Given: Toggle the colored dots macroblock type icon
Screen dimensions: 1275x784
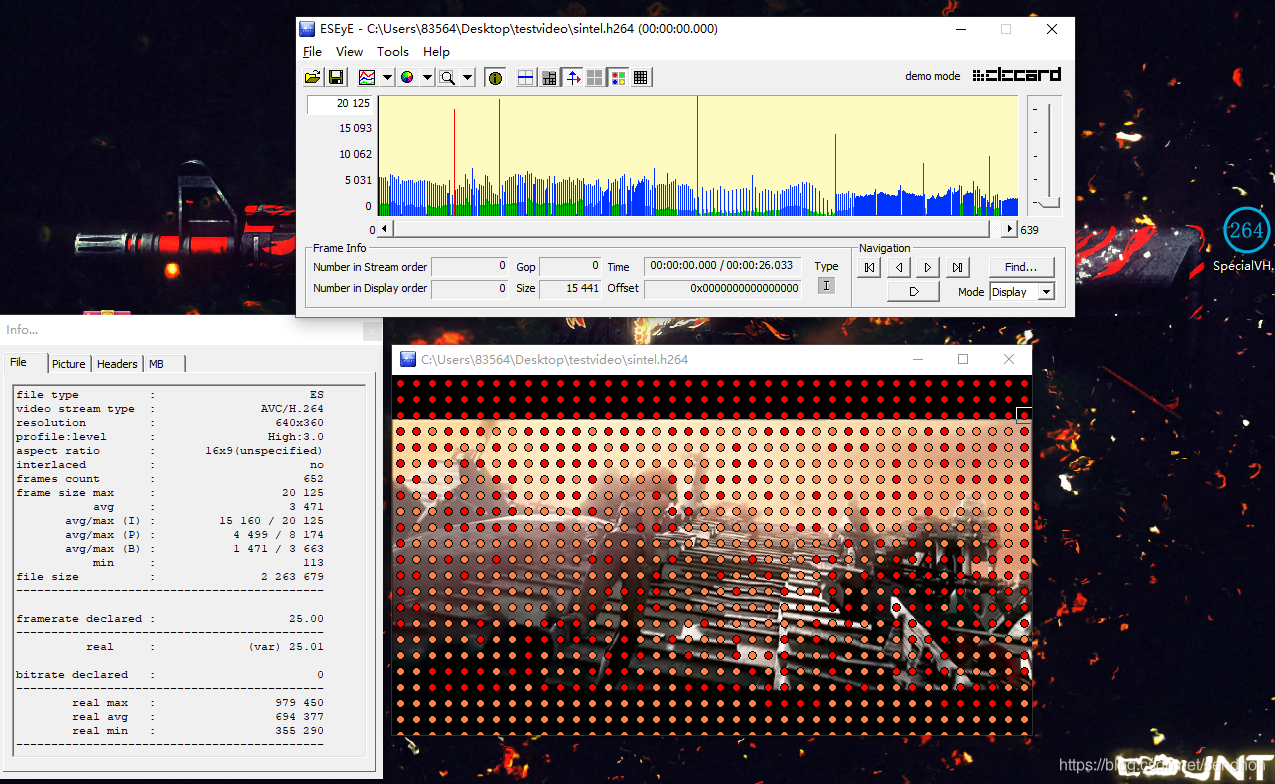Looking at the screenshot, I should click(x=618, y=77).
